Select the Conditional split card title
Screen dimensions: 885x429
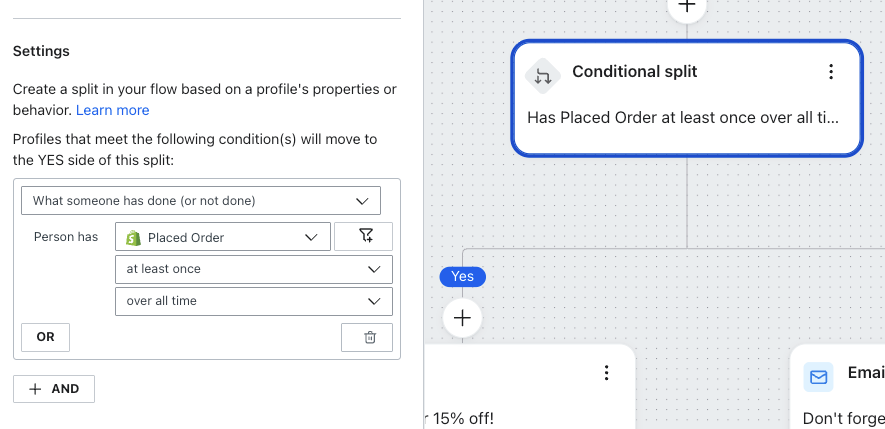tap(634, 72)
